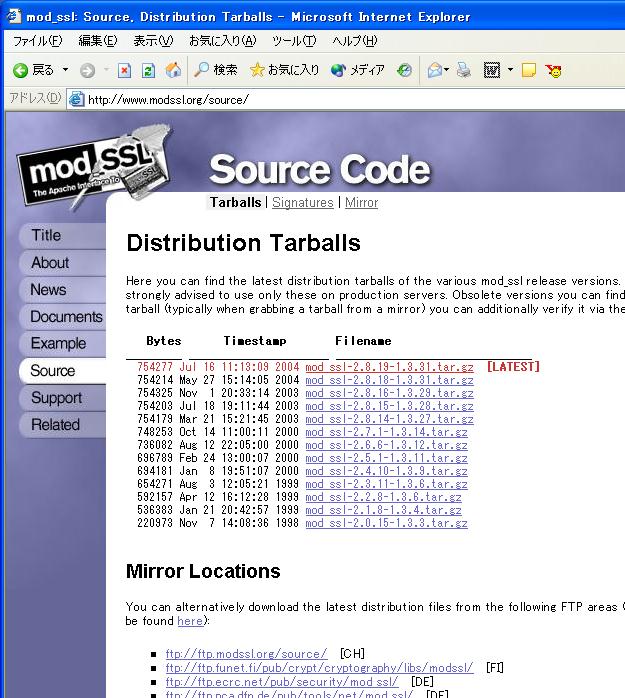This screenshot has width=625, height=698.
Task: Click the Home icon in toolbar
Action: [x=173, y=70]
